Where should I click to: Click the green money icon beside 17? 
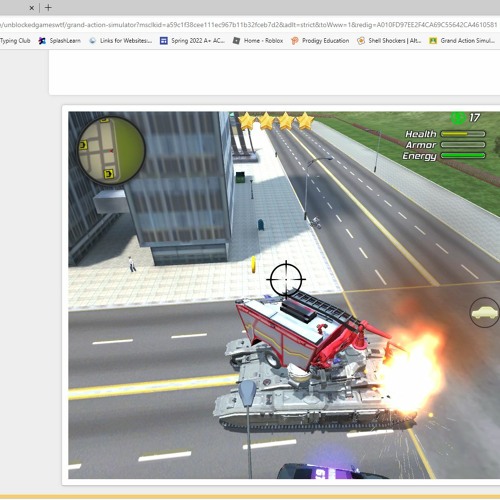click(x=458, y=117)
